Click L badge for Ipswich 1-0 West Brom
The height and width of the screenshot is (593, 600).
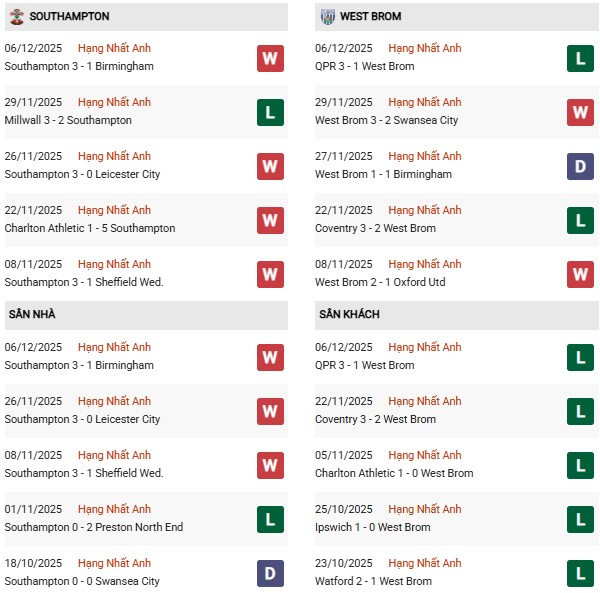click(581, 519)
